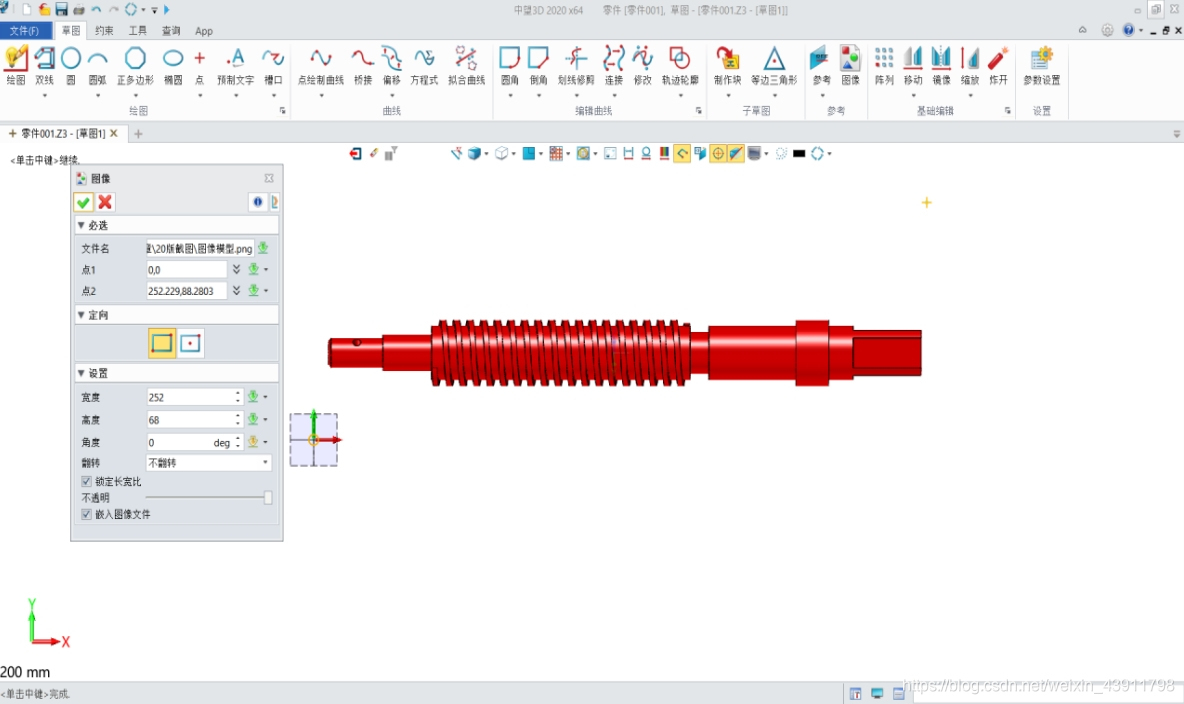
Task: Close the 图像 panel via header X
Action: (x=269, y=178)
